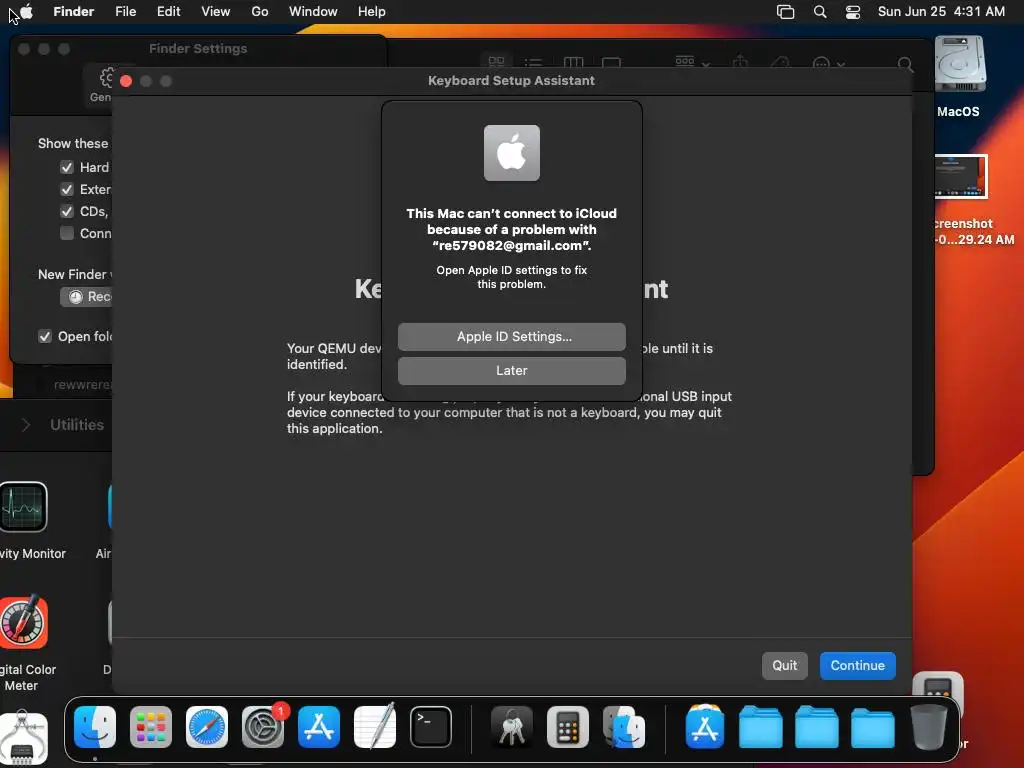Click Apple ID Settings… in the iCloud alert

[511, 336]
